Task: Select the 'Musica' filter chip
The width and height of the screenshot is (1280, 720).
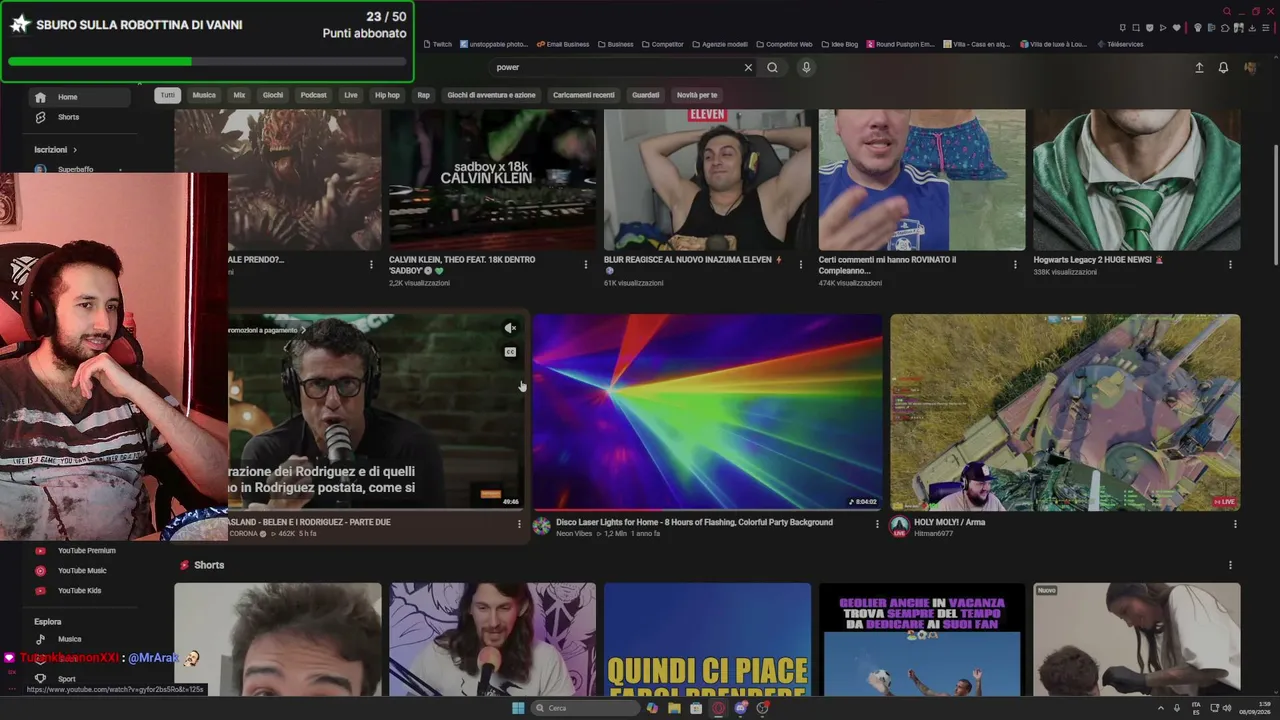Action: pyautogui.click(x=204, y=95)
